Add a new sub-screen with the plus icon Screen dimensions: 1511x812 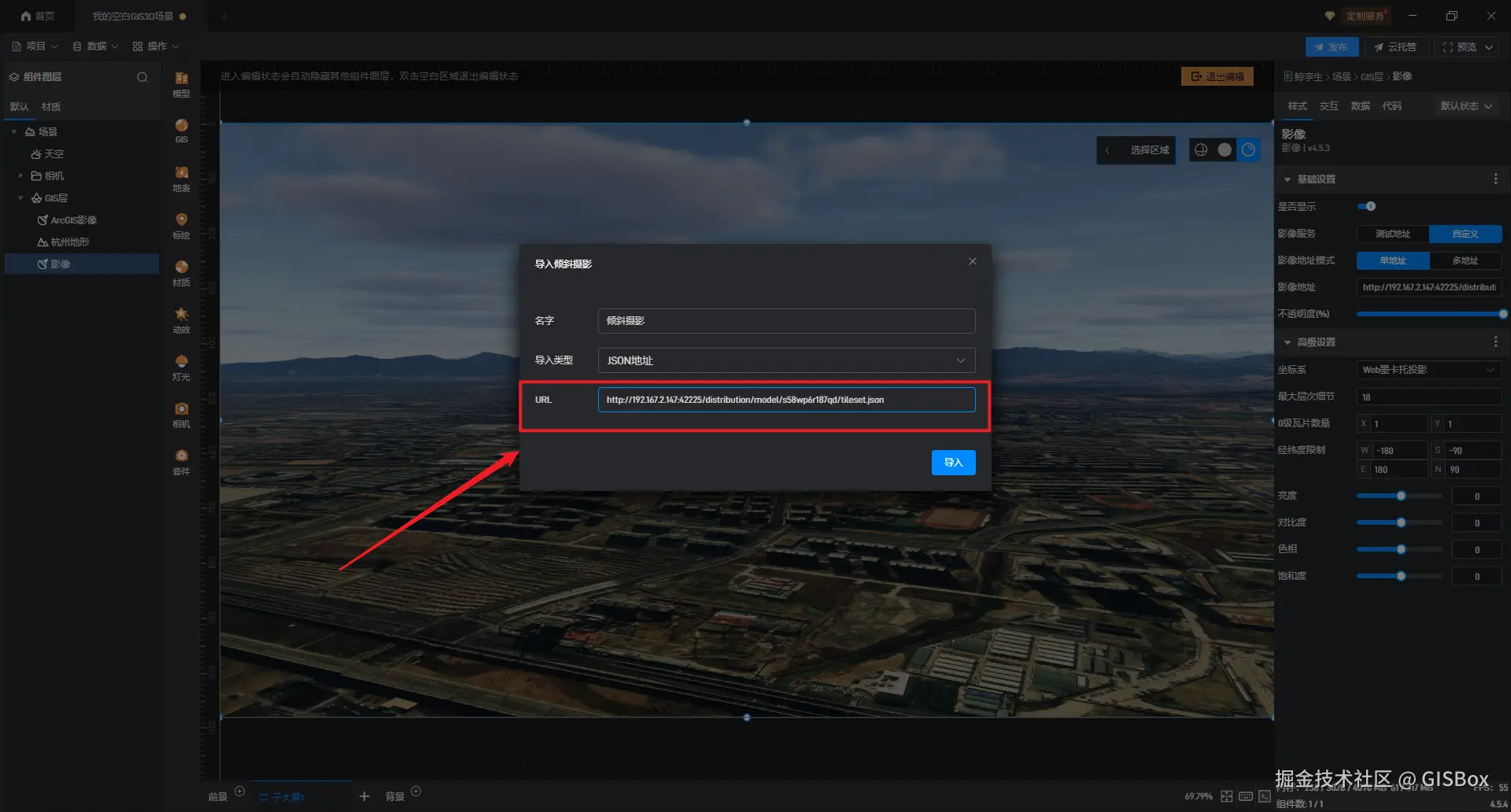364,796
